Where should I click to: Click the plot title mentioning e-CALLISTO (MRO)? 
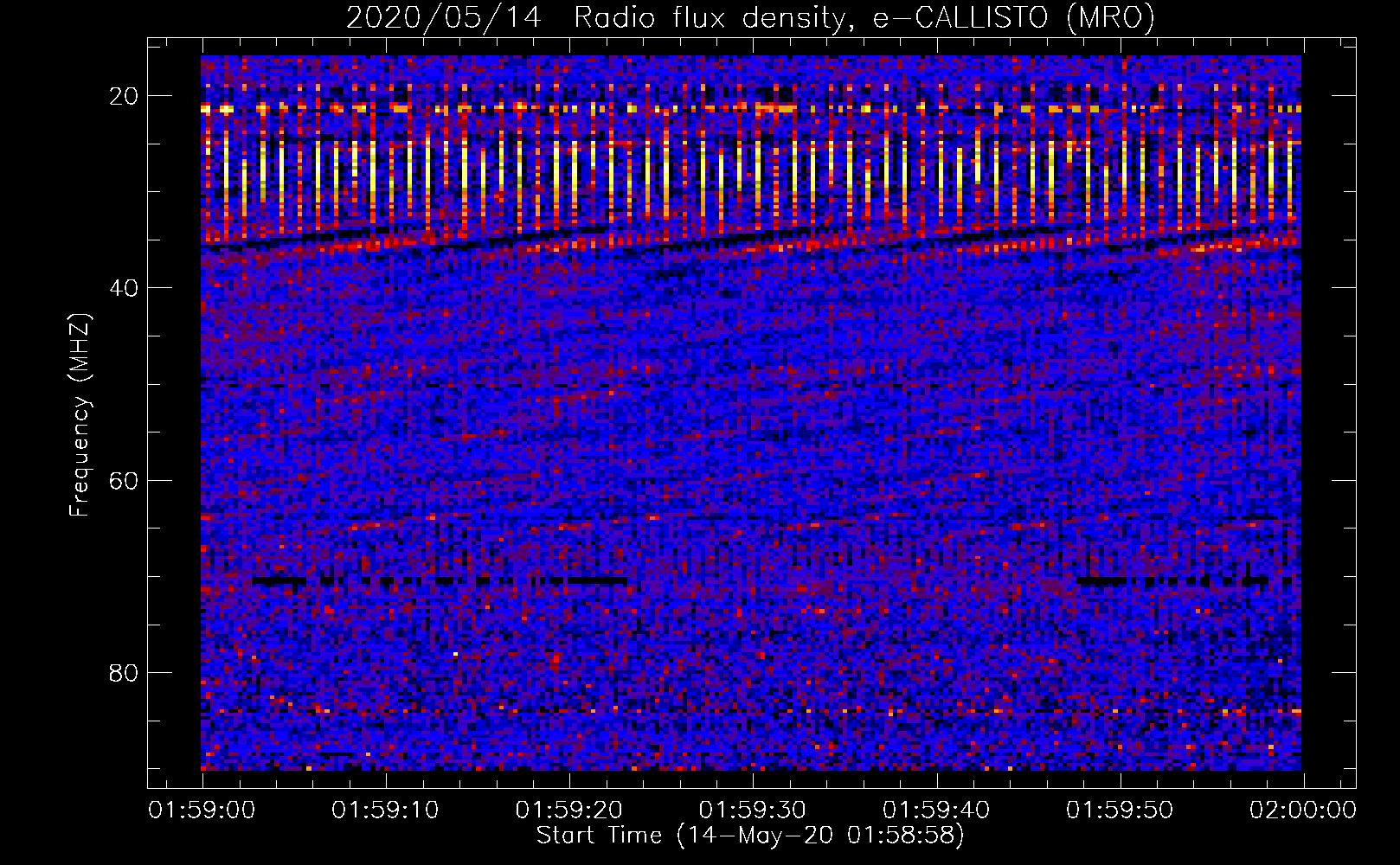coord(751,18)
